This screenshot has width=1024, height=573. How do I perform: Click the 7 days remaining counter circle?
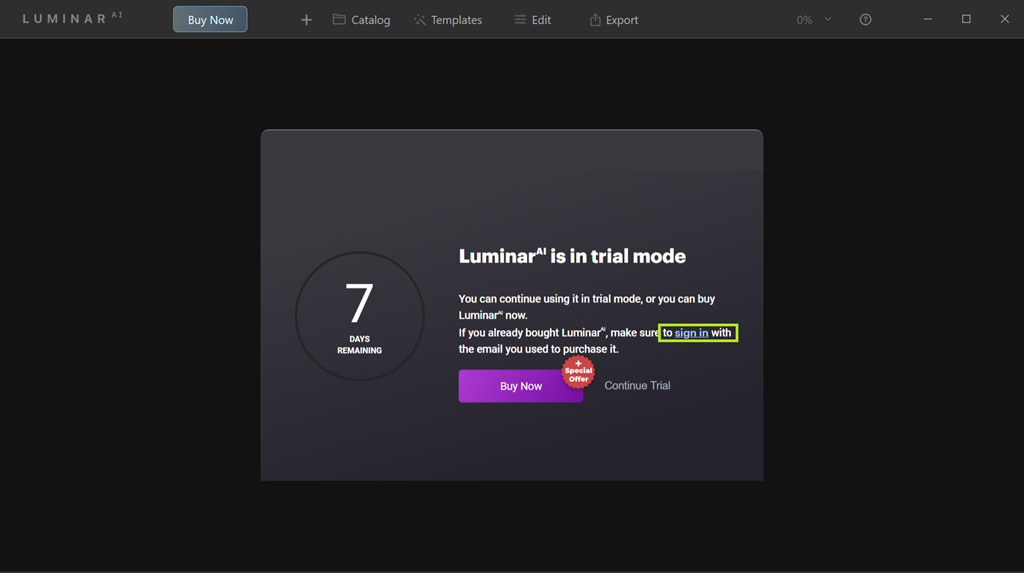(359, 316)
